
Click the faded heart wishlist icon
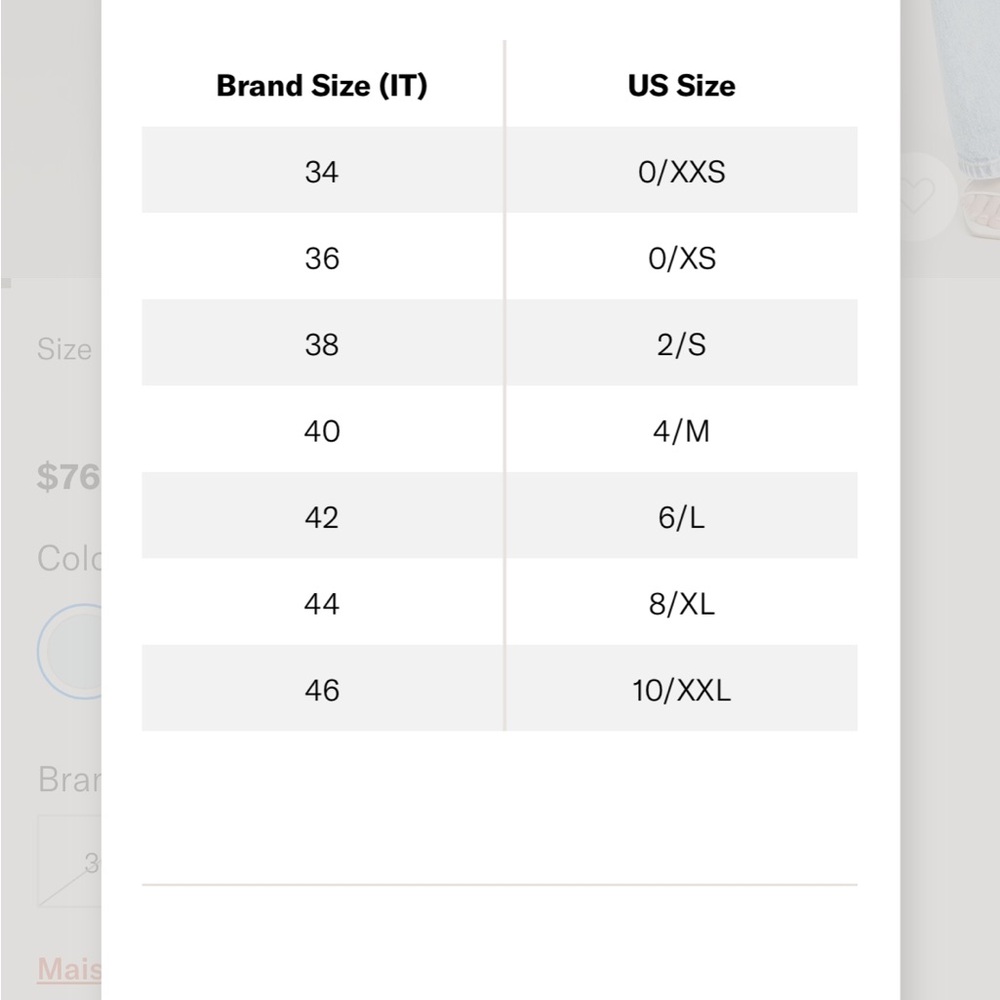pyautogui.click(x=917, y=195)
